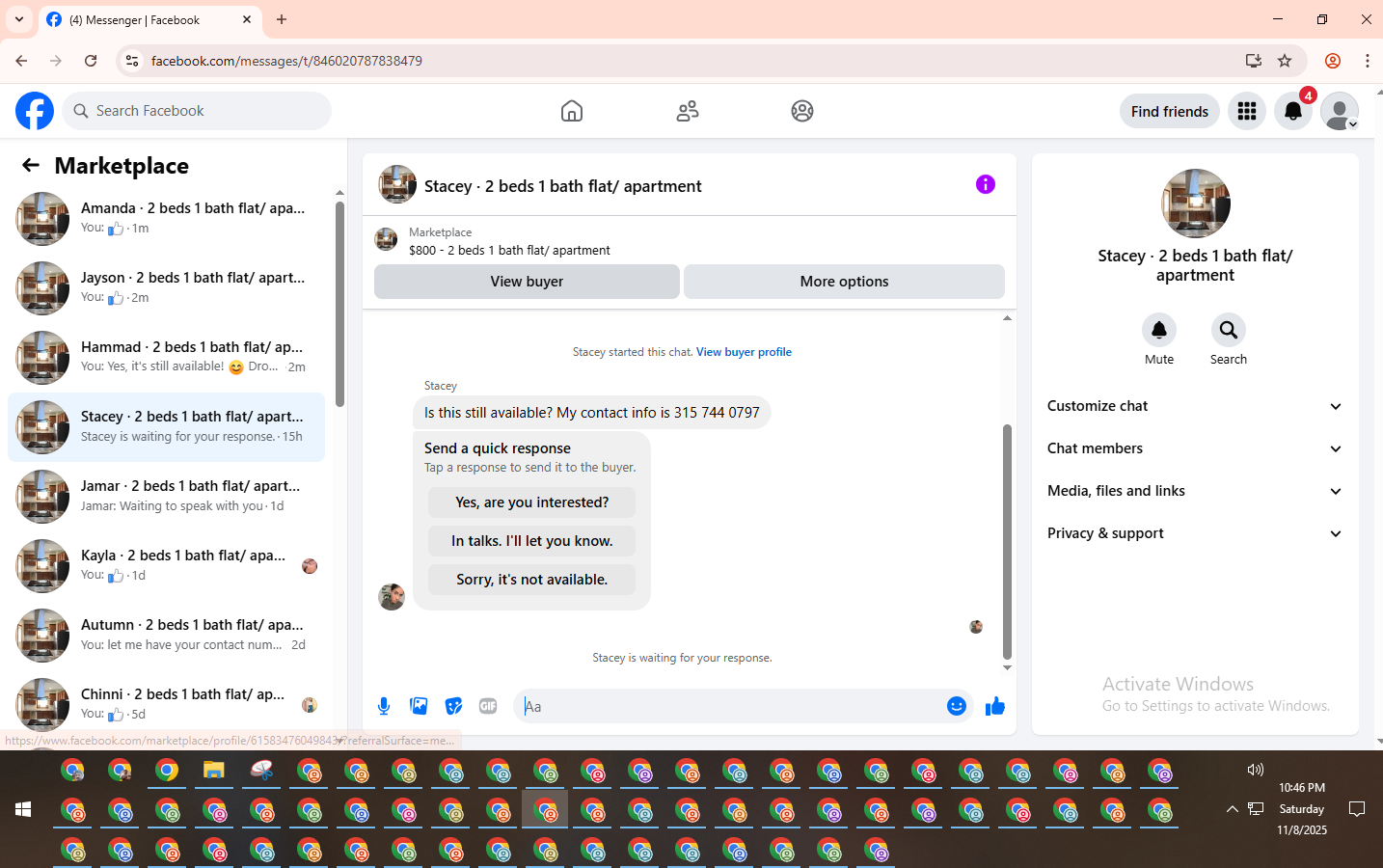Open the Chrome three-dot menu
Screen dimensions: 1383x868
click(x=1368, y=61)
